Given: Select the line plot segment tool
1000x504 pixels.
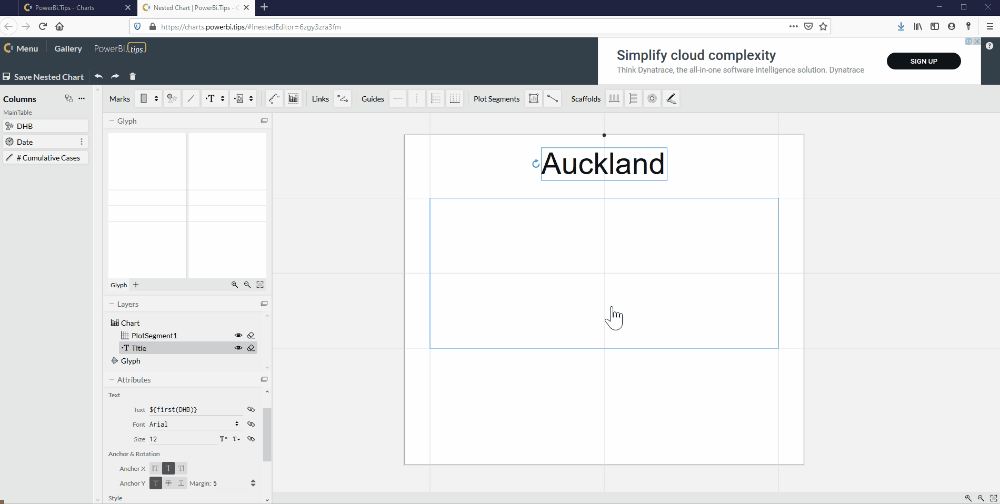Looking at the screenshot, I should [x=552, y=98].
